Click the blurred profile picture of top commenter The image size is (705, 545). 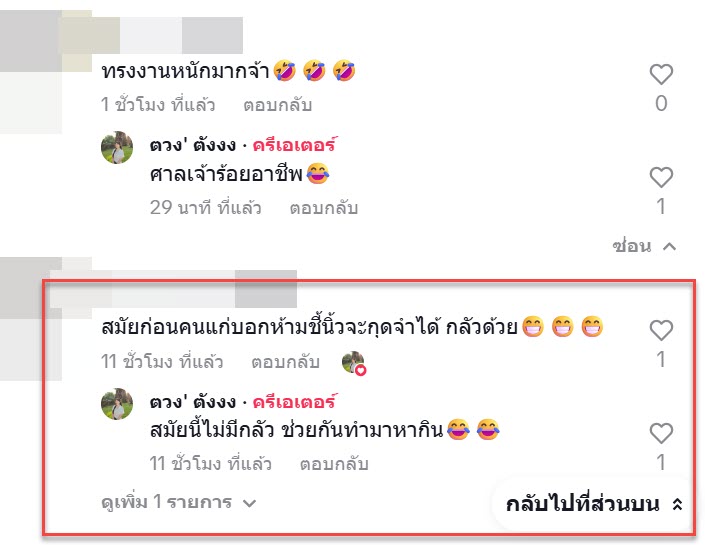(31, 72)
